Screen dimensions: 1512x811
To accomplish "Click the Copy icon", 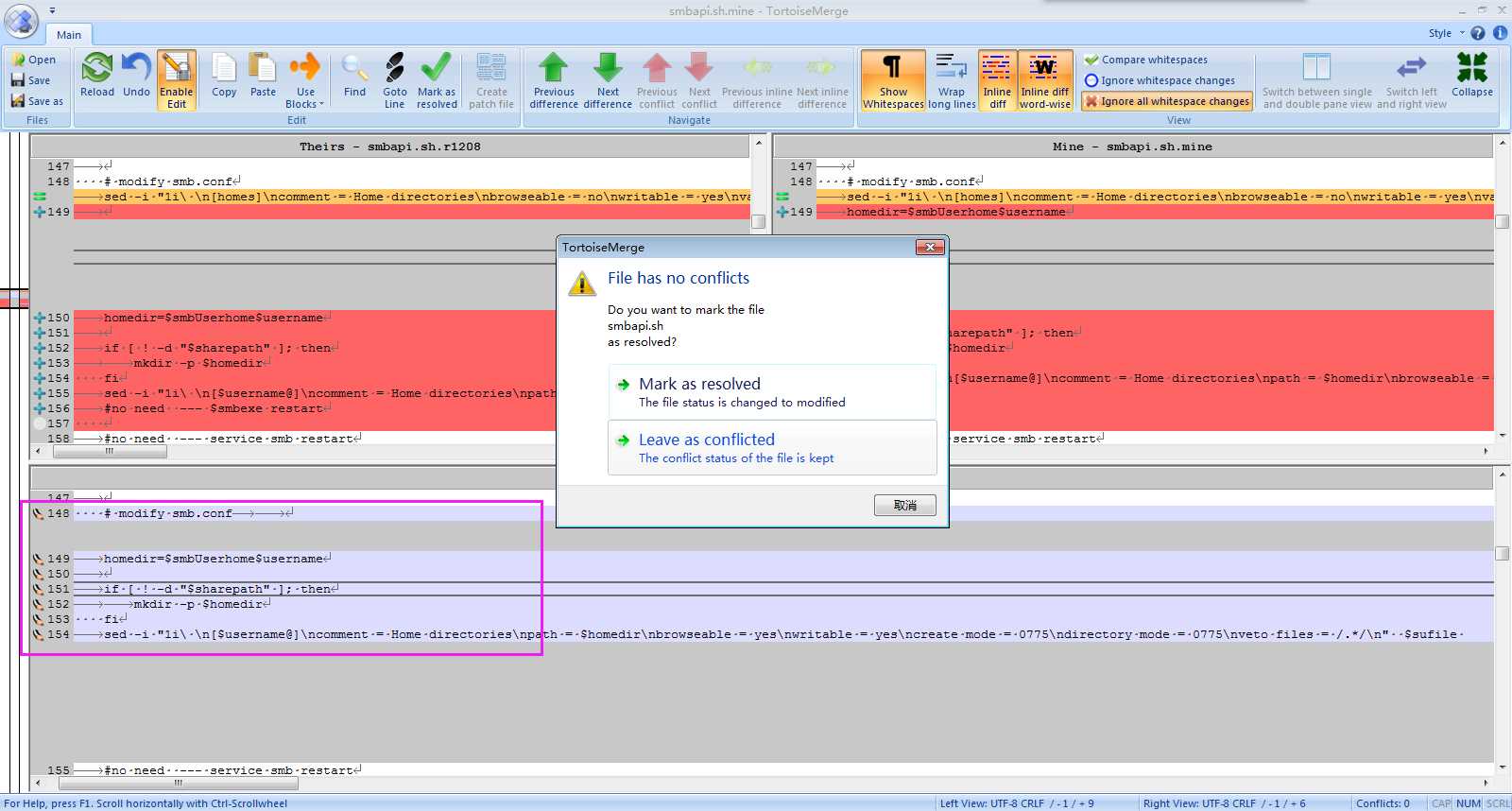I will coord(224,77).
